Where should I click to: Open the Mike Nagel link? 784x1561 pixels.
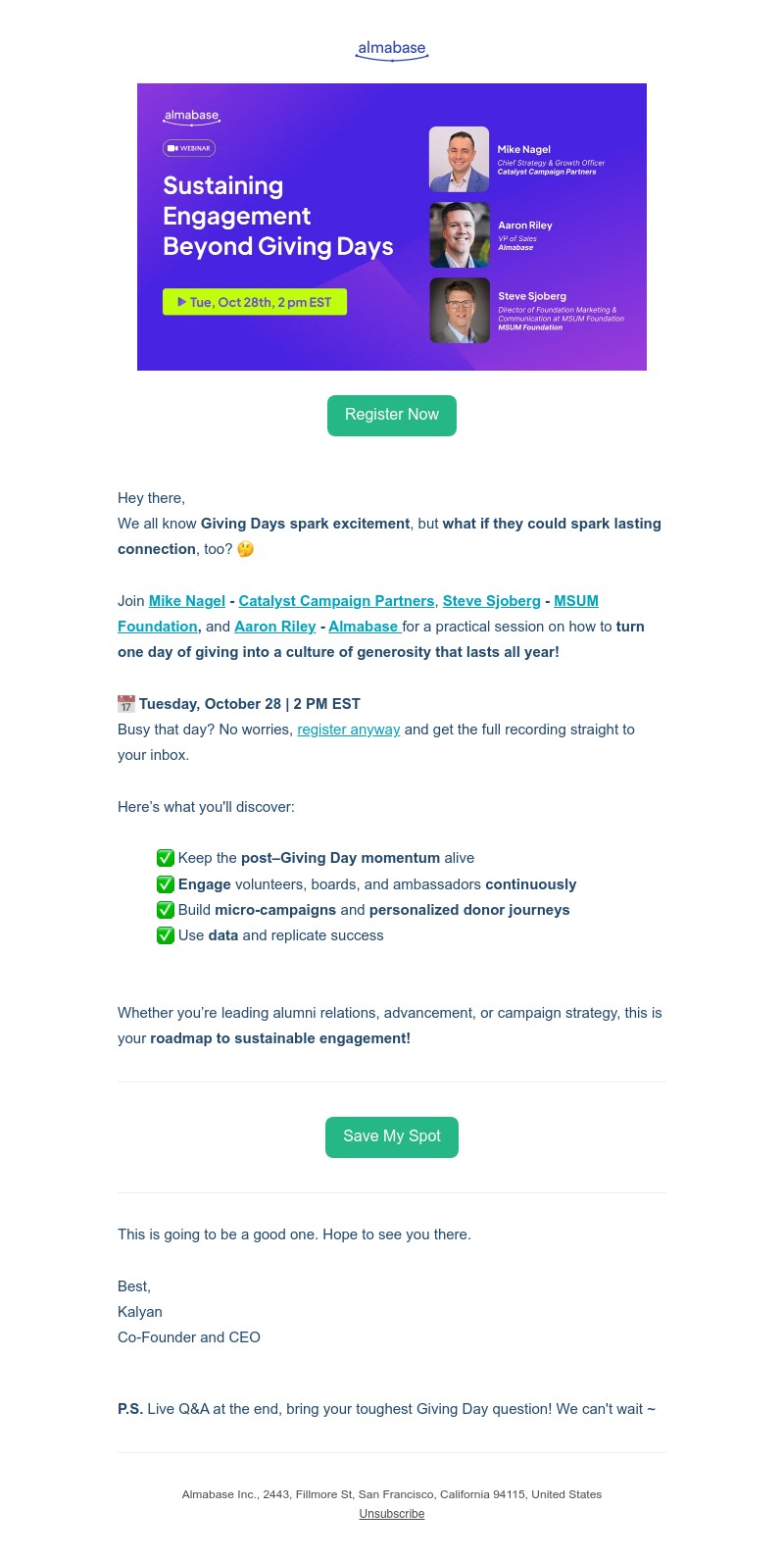click(186, 601)
